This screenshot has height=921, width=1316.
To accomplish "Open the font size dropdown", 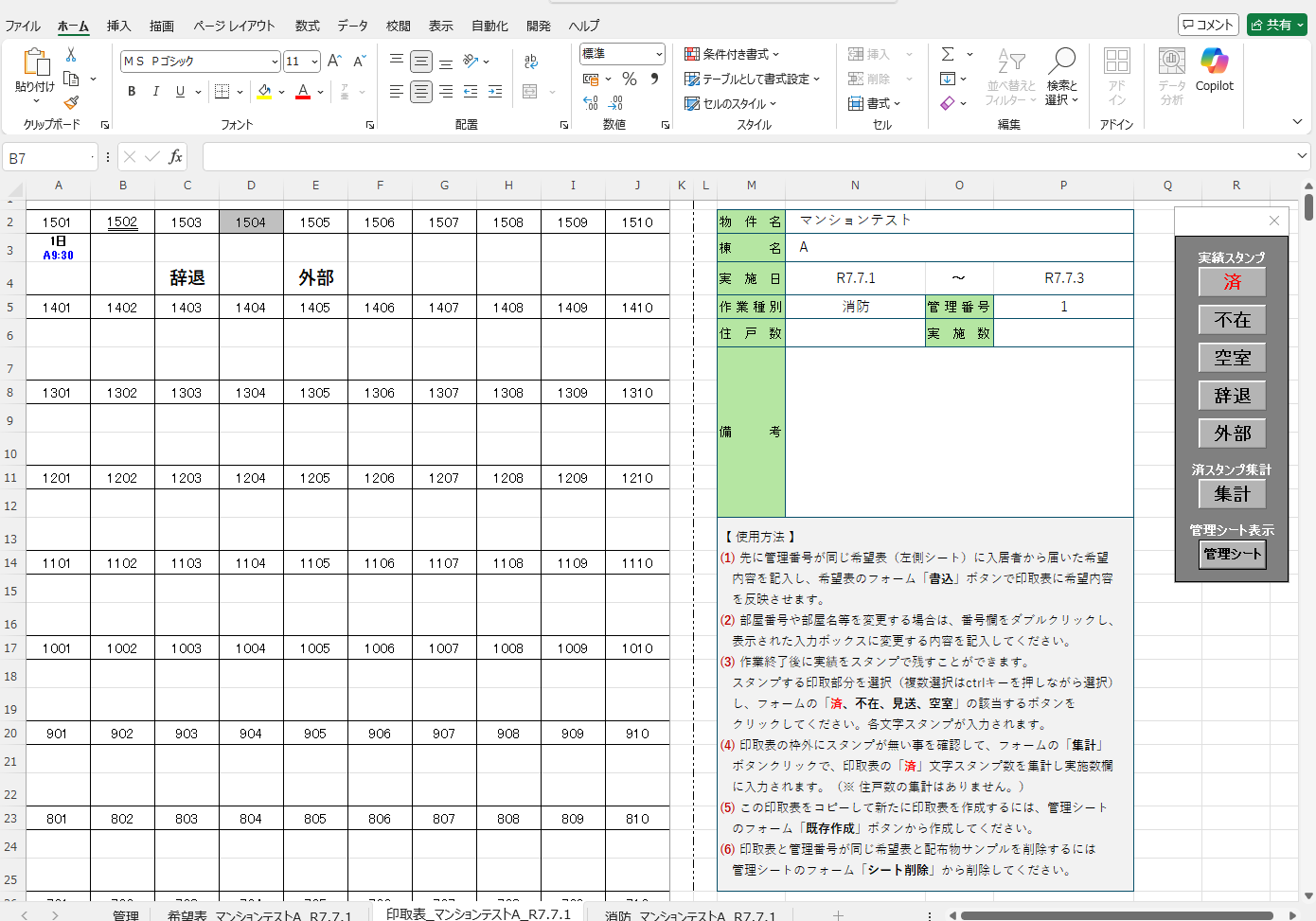I will coord(316,61).
